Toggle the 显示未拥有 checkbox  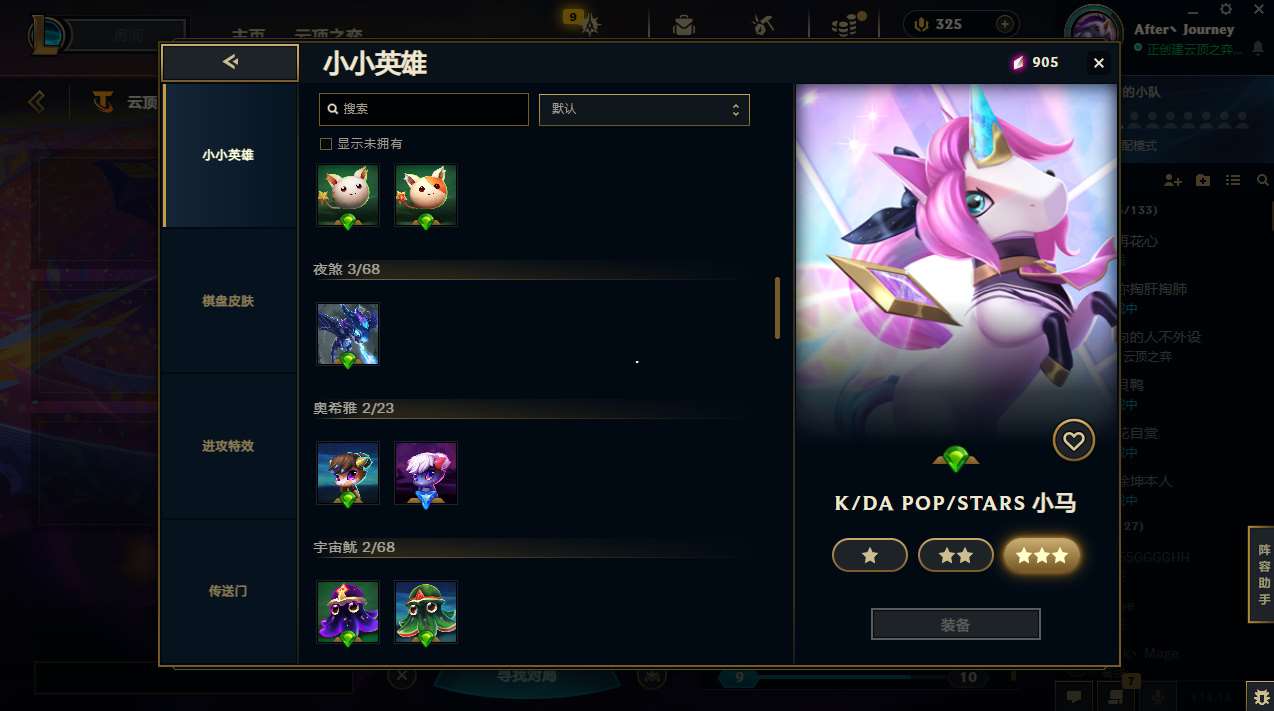[326, 144]
